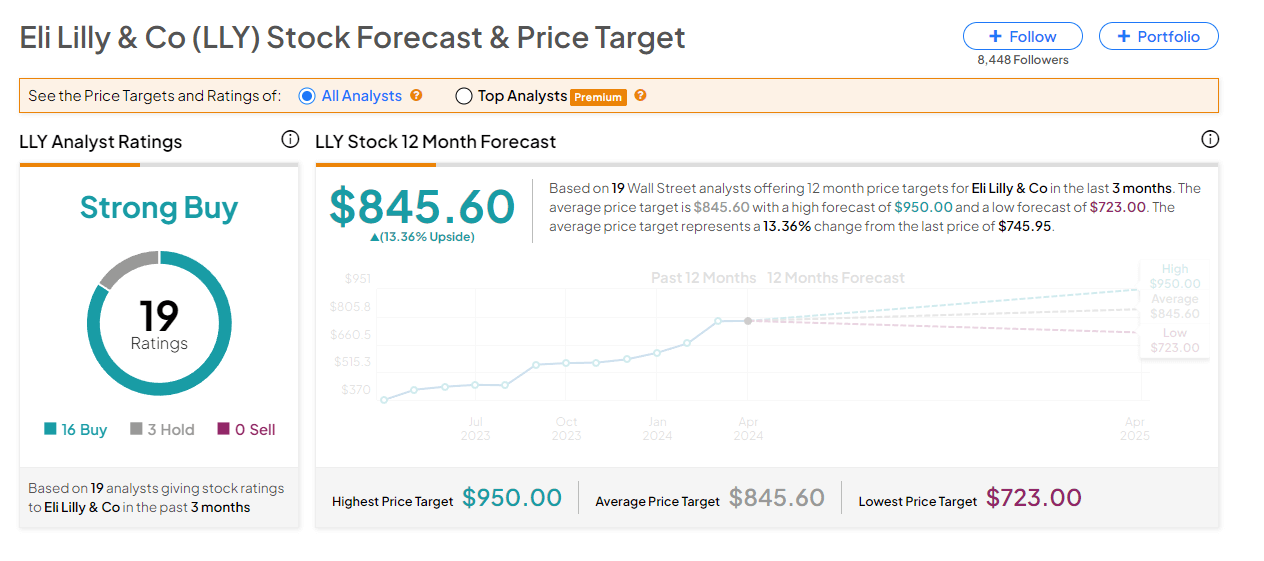Screen dimensions: 1264x561
Task: Add LLY stock to Portfolio
Action: point(1158,36)
